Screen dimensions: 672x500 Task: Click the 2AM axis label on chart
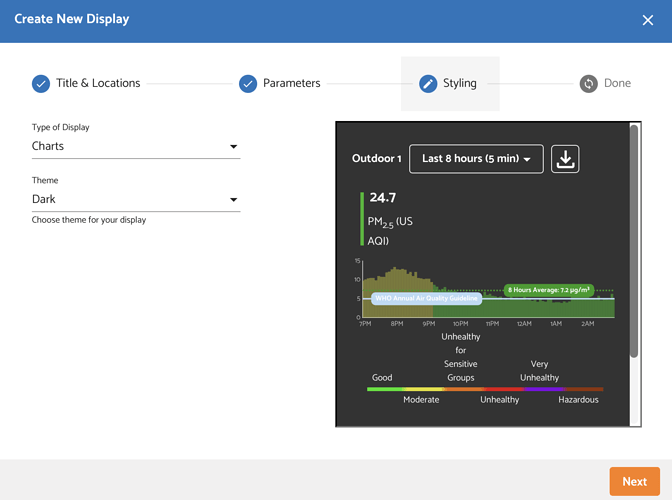pyautogui.click(x=588, y=324)
